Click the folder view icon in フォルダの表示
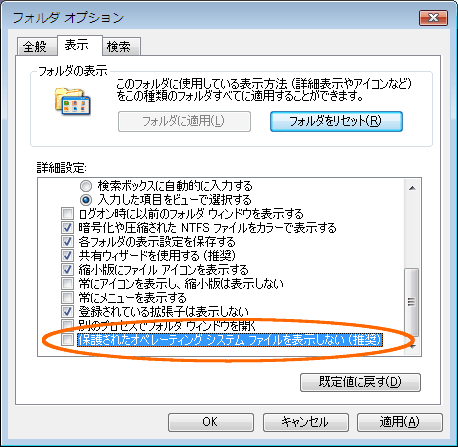Screen dimensions: 458x447 (73, 102)
